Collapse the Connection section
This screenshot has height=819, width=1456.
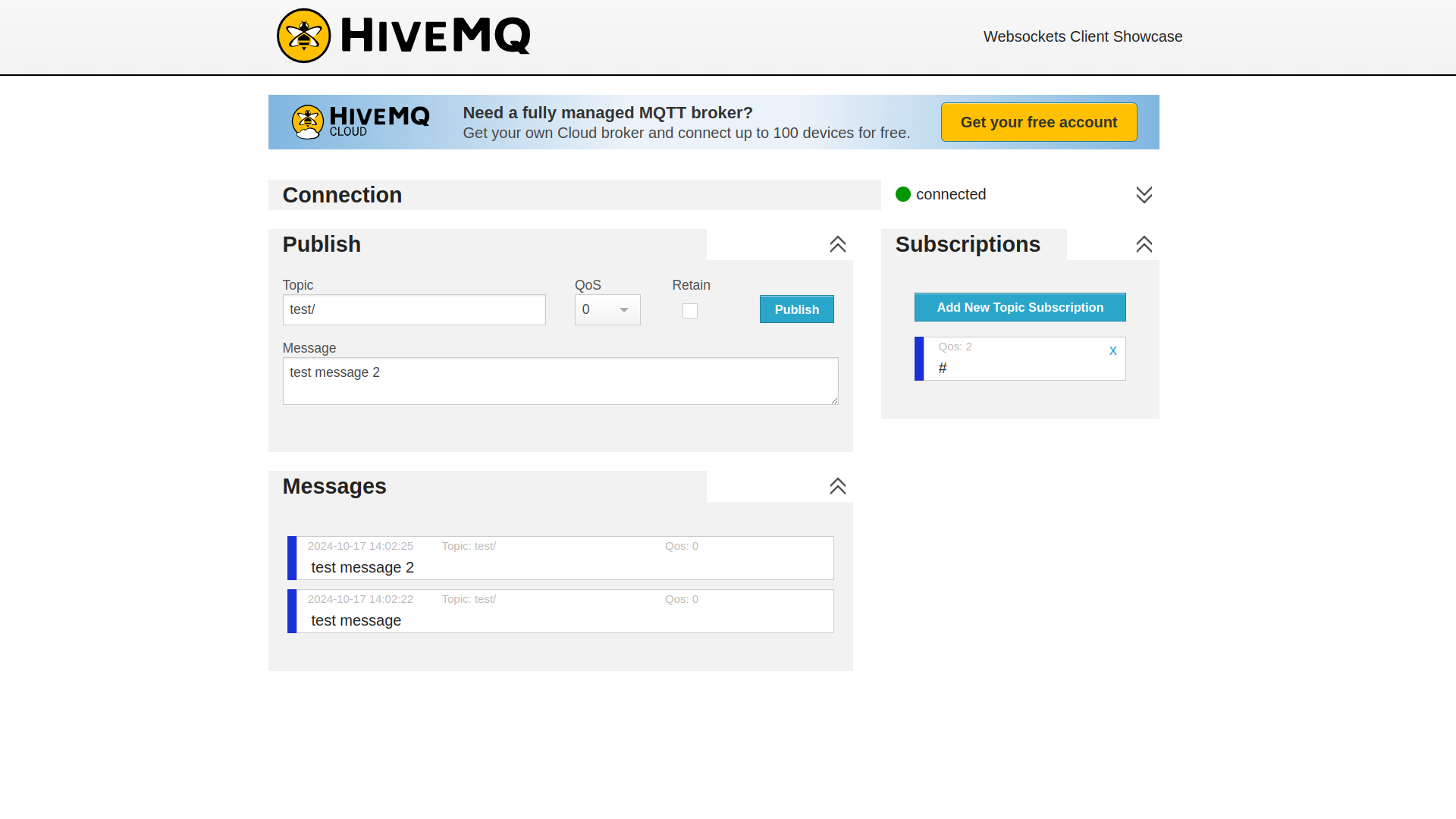(1144, 194)
